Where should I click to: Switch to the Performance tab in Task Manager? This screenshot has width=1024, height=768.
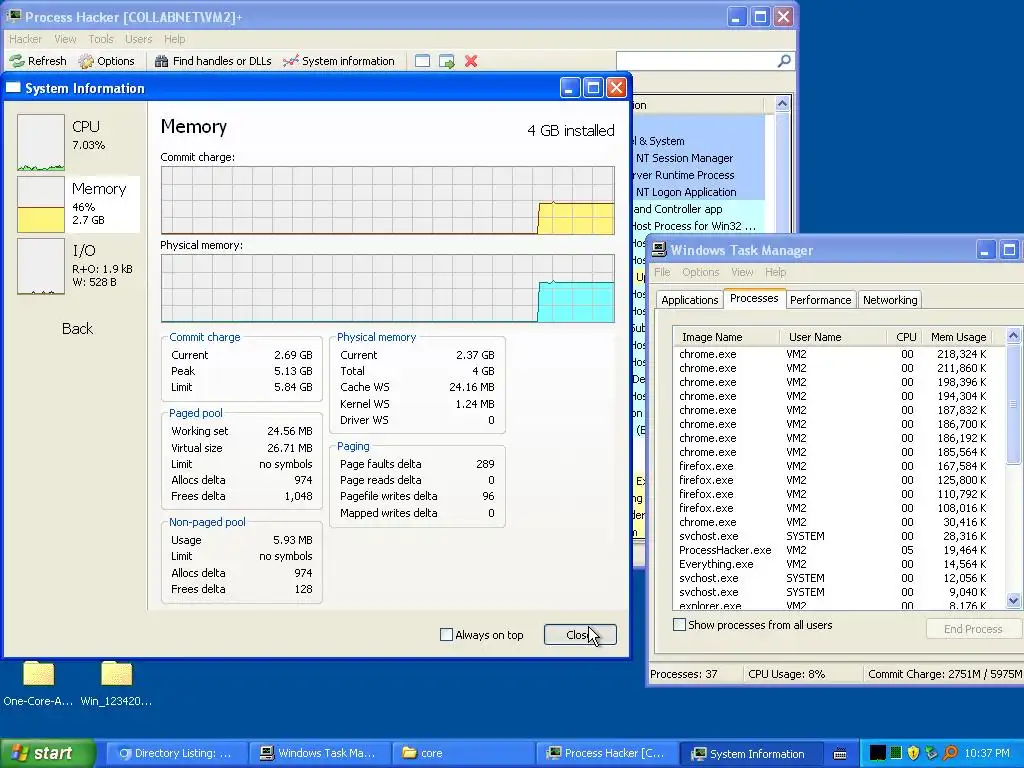(820, 300)
